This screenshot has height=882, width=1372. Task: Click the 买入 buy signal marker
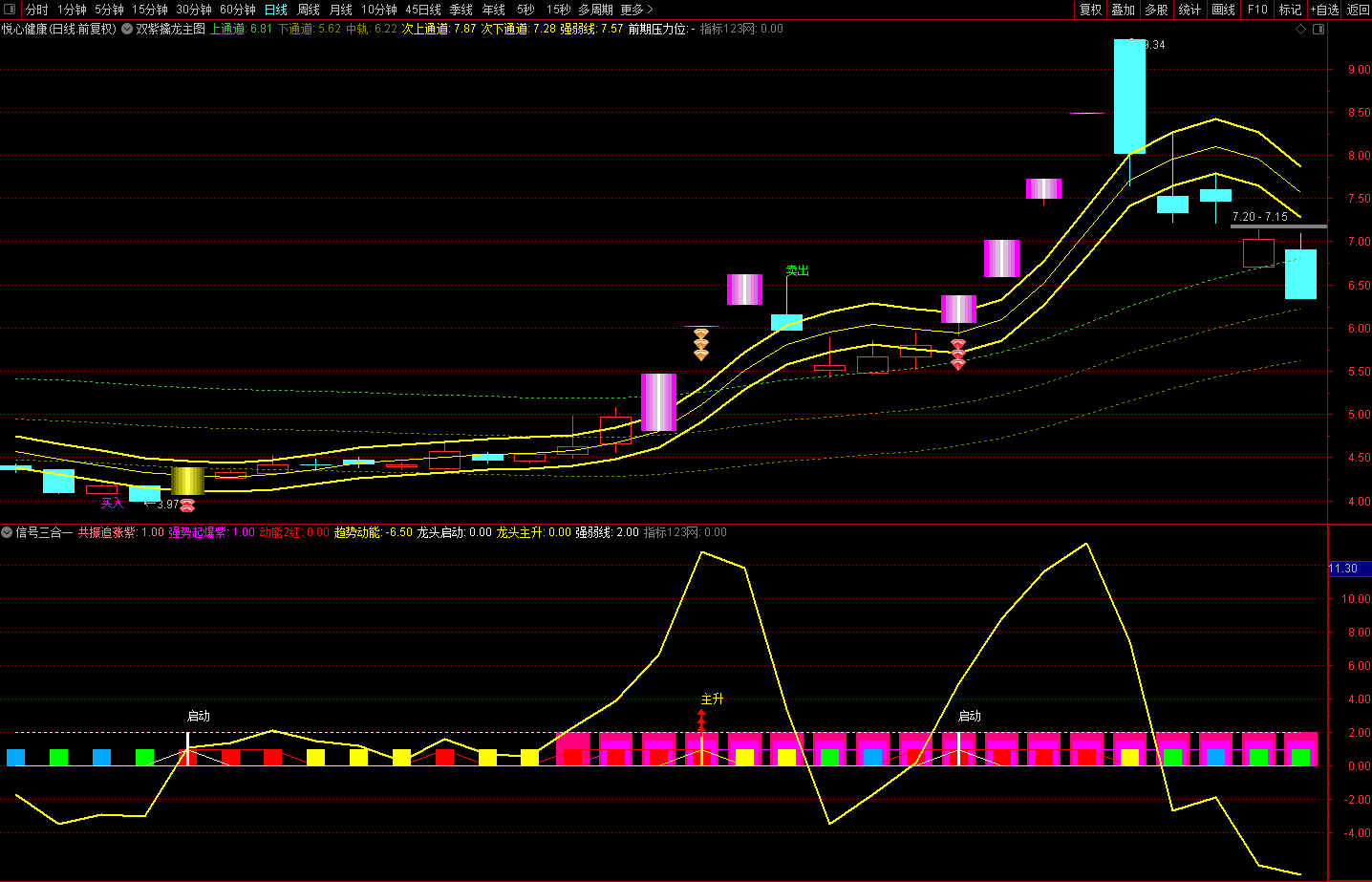(x=112, y=503)
